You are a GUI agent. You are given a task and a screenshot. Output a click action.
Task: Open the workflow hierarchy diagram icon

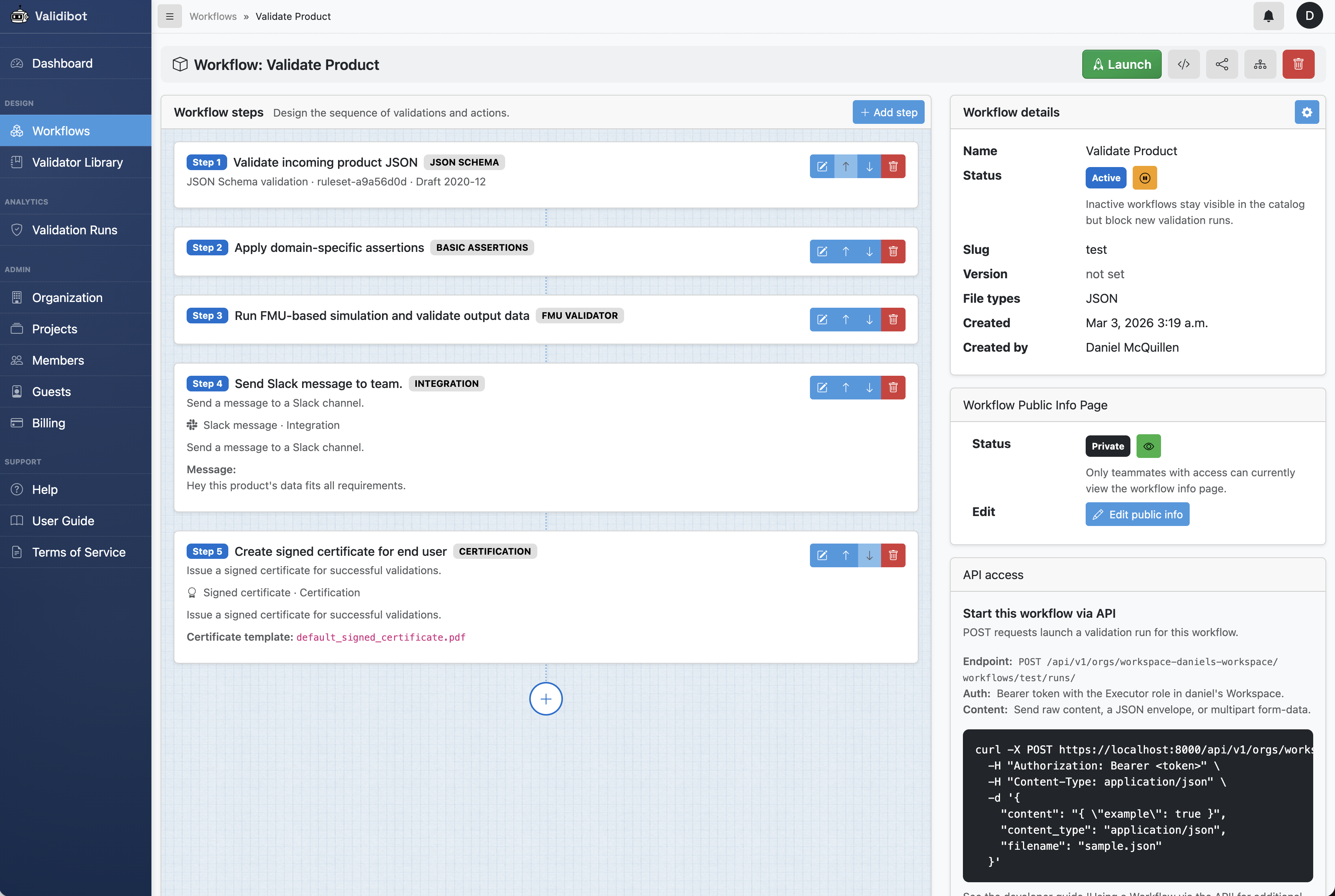[x=1260, y=64]
